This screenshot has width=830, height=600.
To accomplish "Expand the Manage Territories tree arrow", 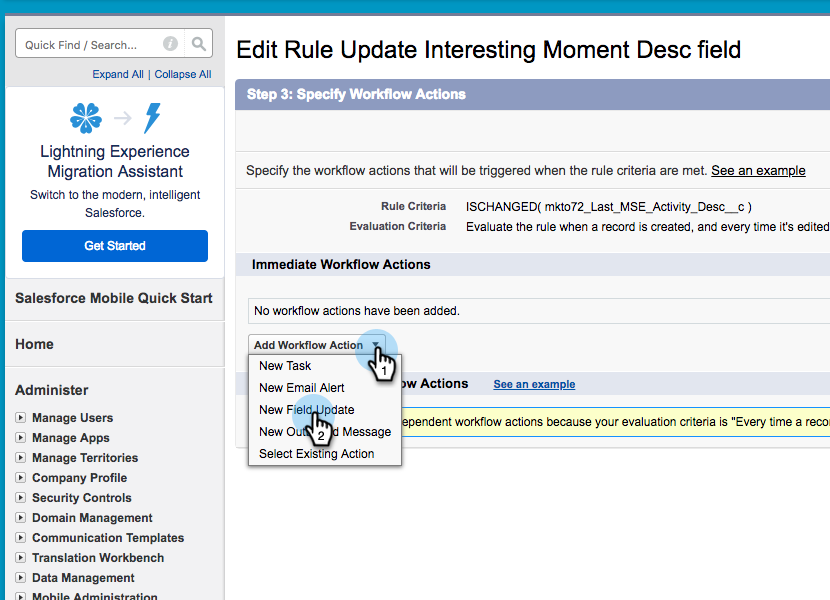I will pos(20,458).
